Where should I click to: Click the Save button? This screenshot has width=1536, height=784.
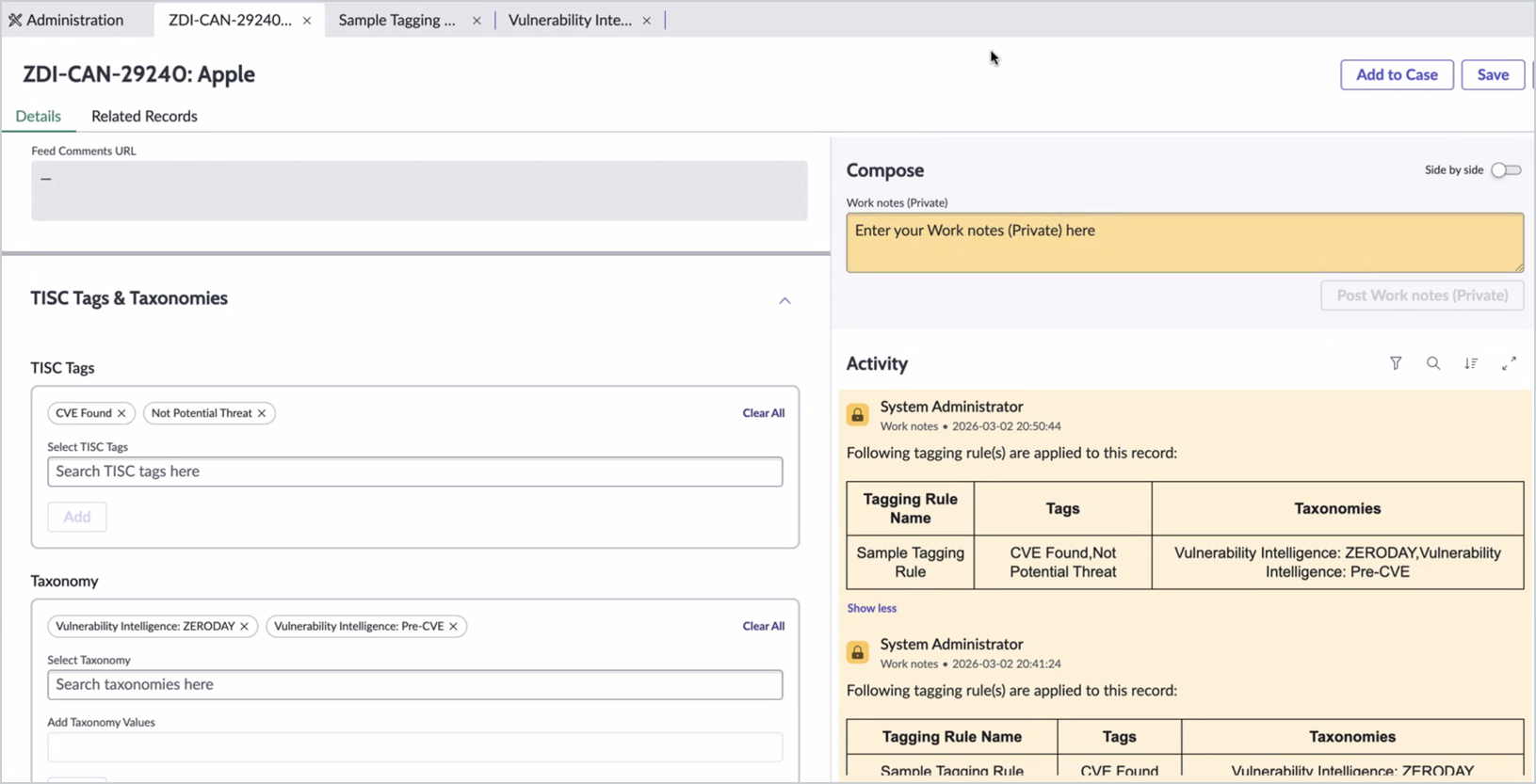(x=1493, y=74)
